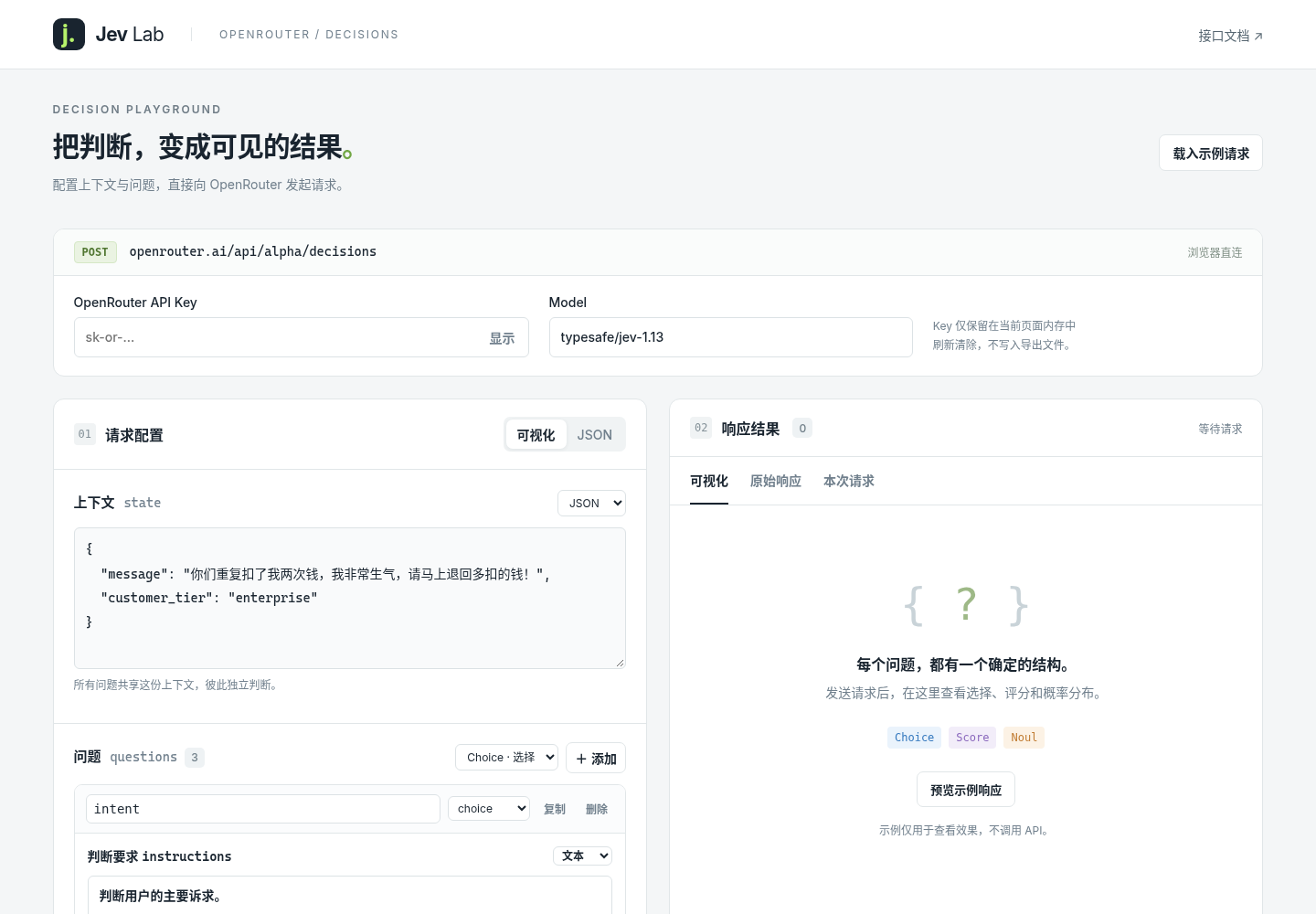This screenshot has height=914, width=1316.
Task: Select the 原始响应 tab
Action: click(x=776, y=481)
